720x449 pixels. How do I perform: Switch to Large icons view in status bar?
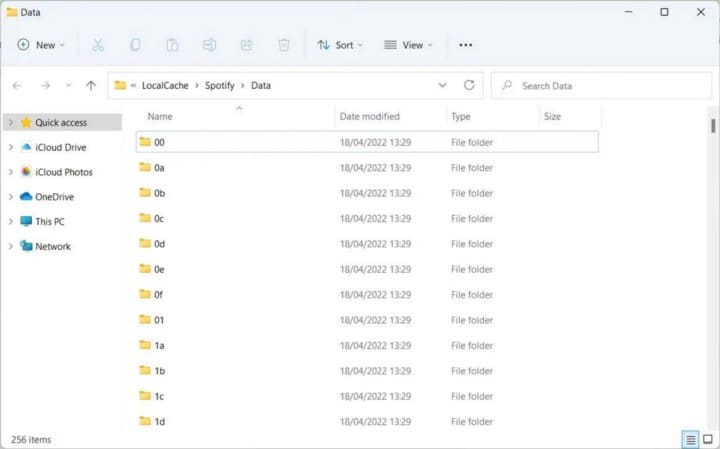(x=708, y=440)
